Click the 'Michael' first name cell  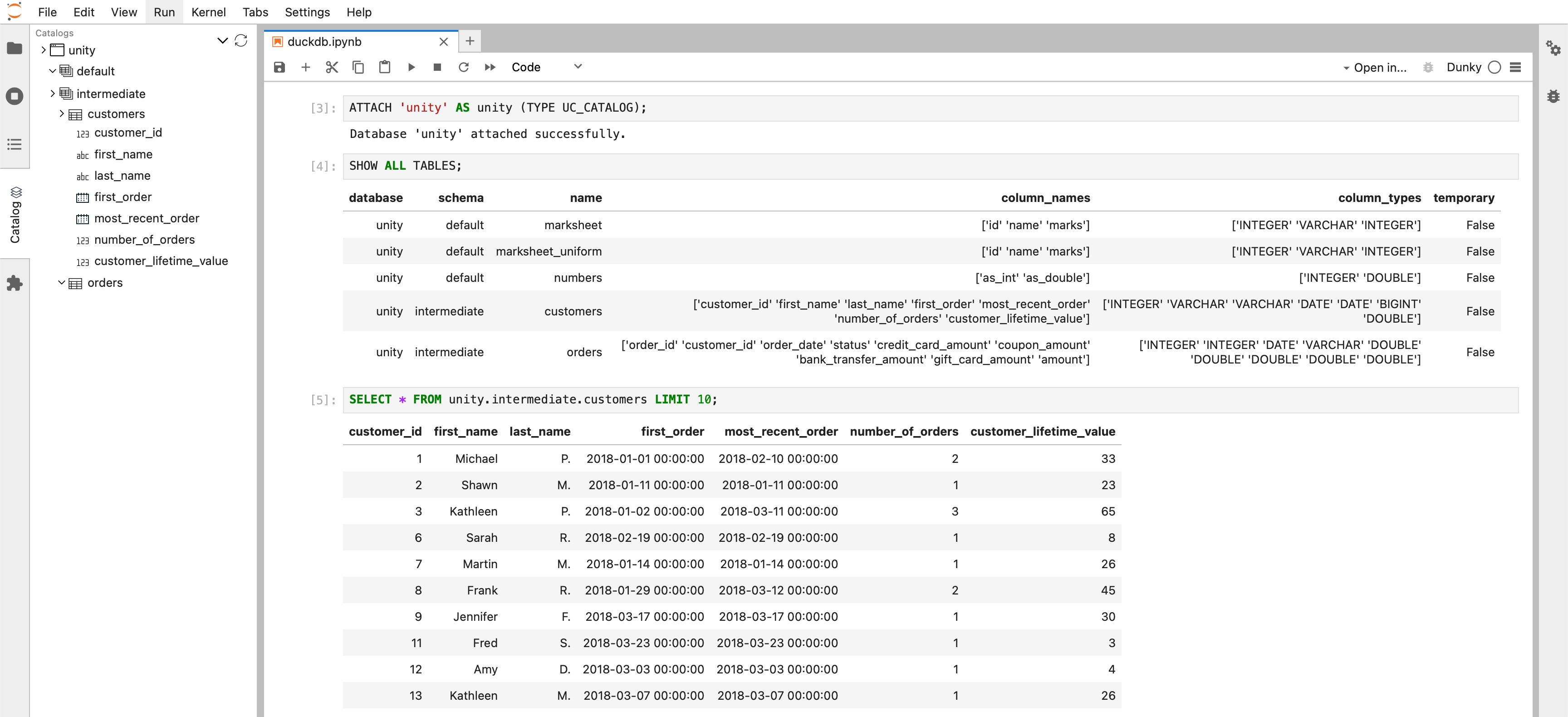[x=476, y=459]
